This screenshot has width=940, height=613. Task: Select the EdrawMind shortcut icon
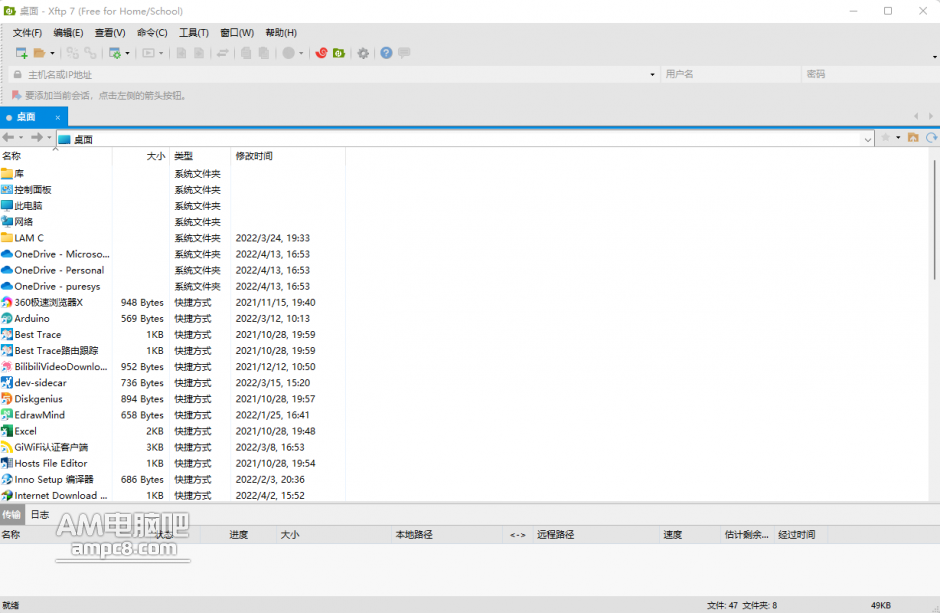point(7,415)
